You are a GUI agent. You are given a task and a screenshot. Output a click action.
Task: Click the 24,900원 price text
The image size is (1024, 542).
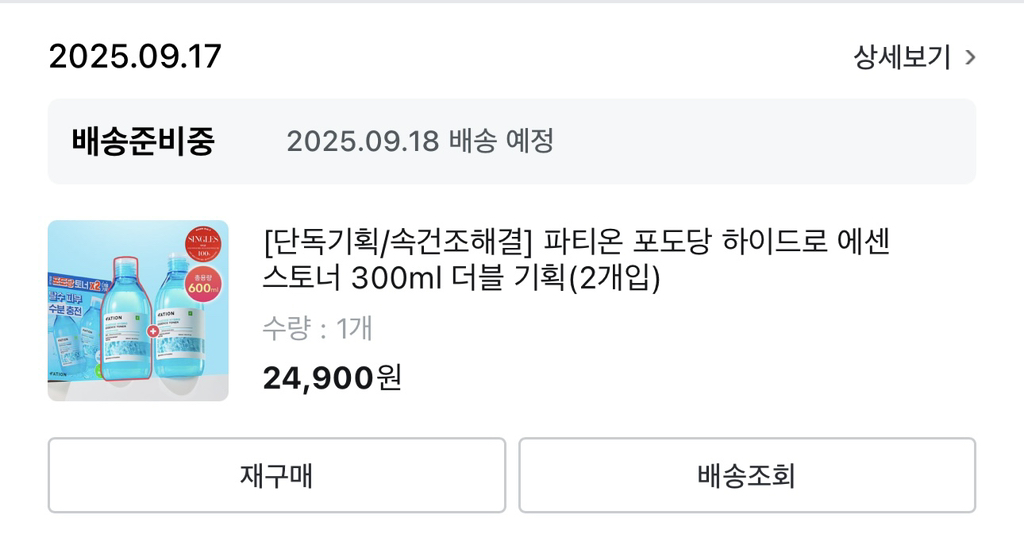point(332,377)
